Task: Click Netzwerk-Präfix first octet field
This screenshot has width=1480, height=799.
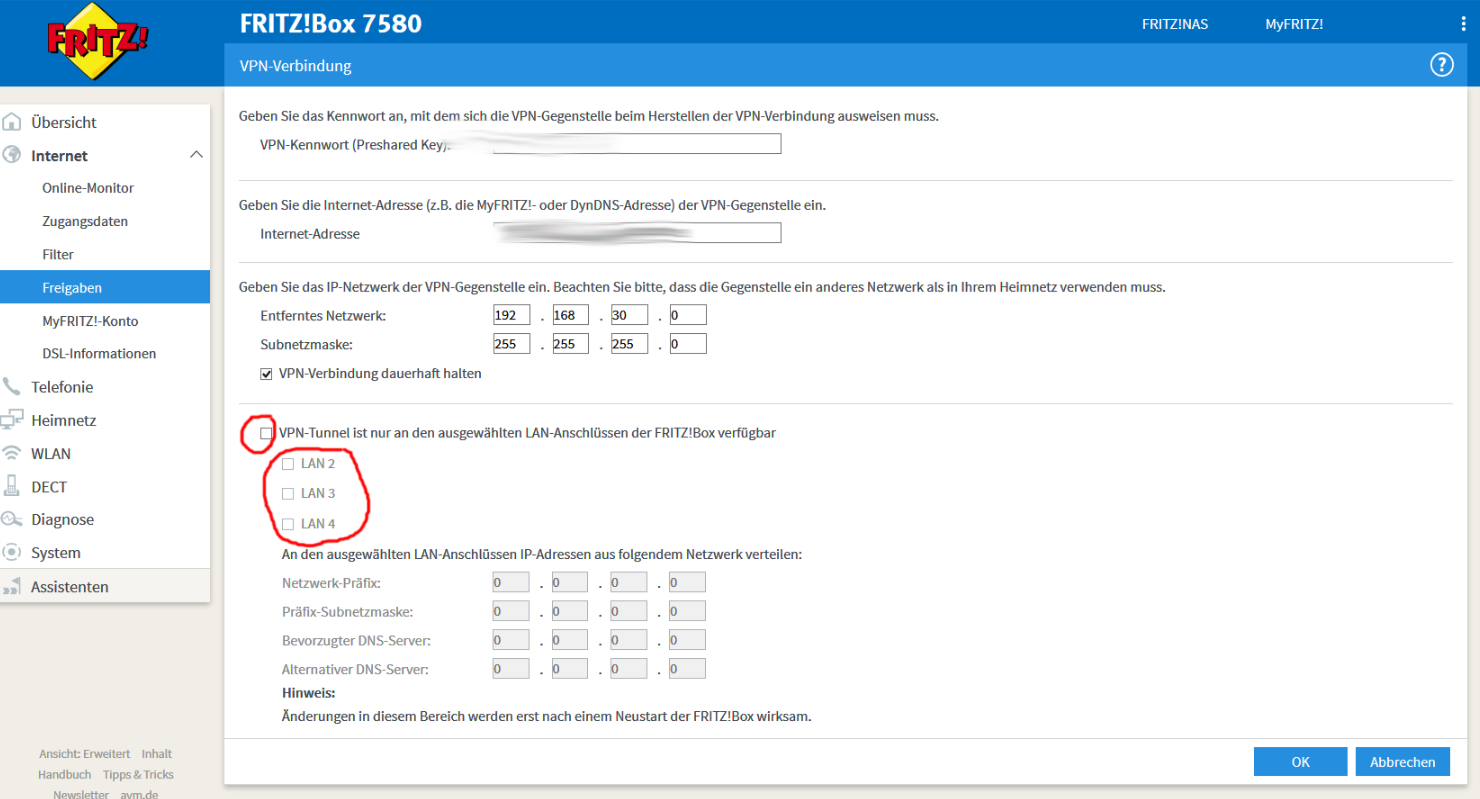Action: (x=511, y=582)
